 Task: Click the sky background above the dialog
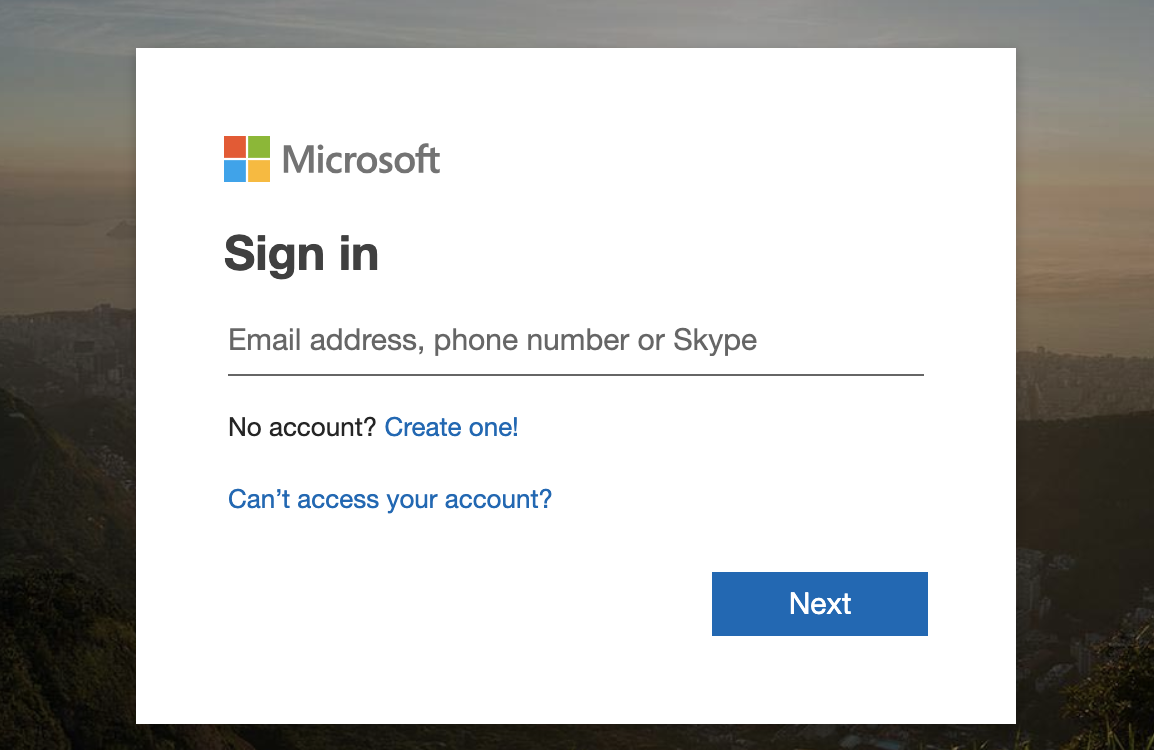tap(575, 22)
